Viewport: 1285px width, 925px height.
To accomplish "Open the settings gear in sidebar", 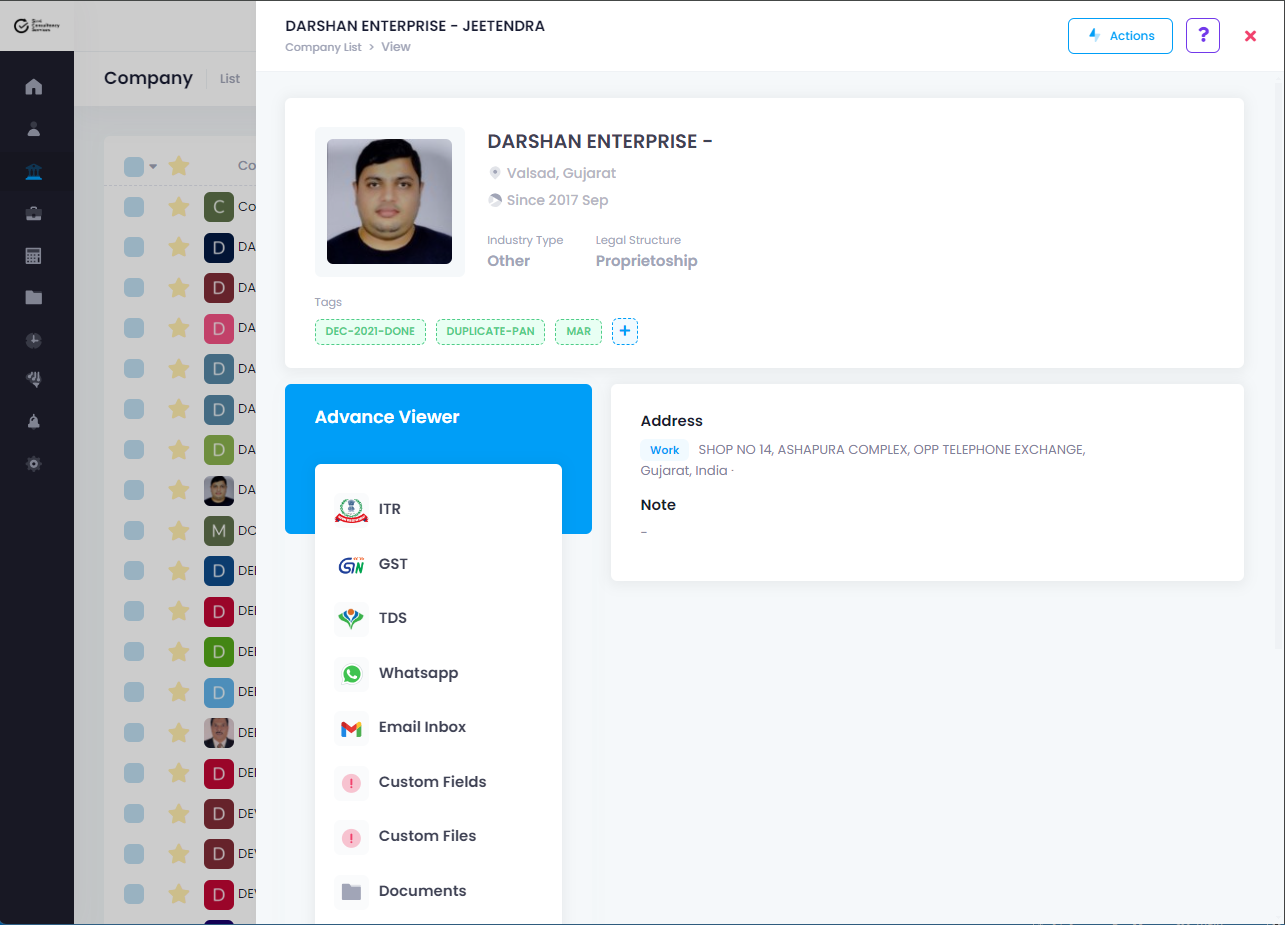I will pos(34,464).
